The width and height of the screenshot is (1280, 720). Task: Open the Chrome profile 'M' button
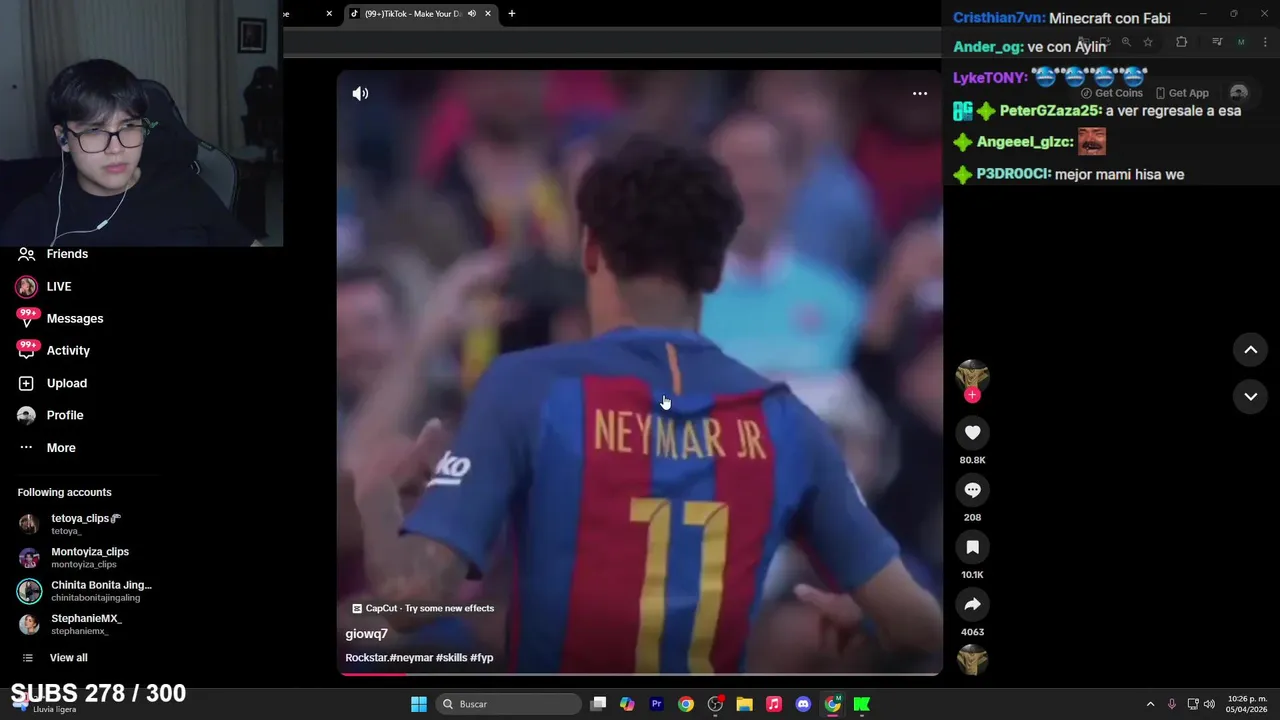coord(1241,42)
